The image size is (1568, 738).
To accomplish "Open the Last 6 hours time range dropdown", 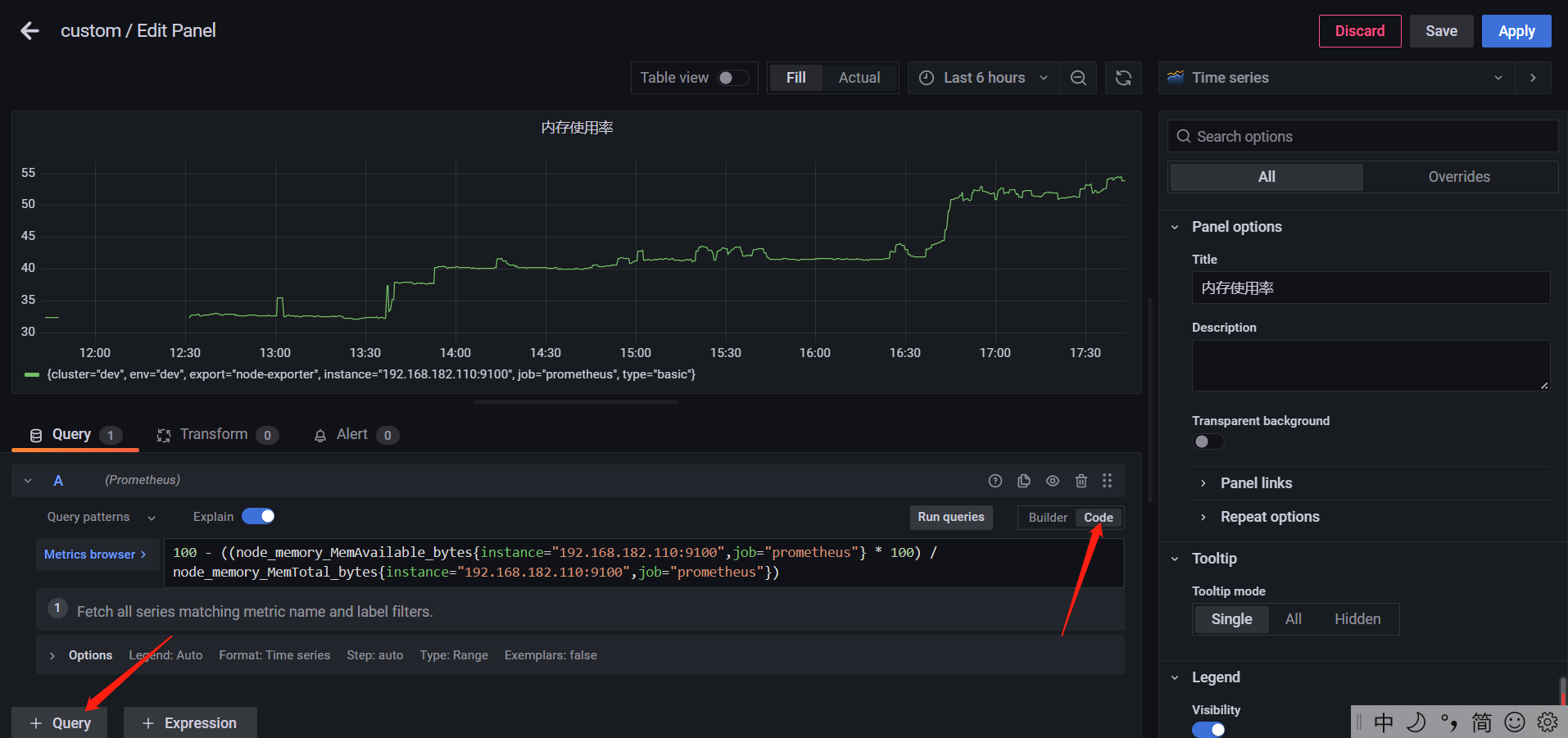I will point(984,78).
